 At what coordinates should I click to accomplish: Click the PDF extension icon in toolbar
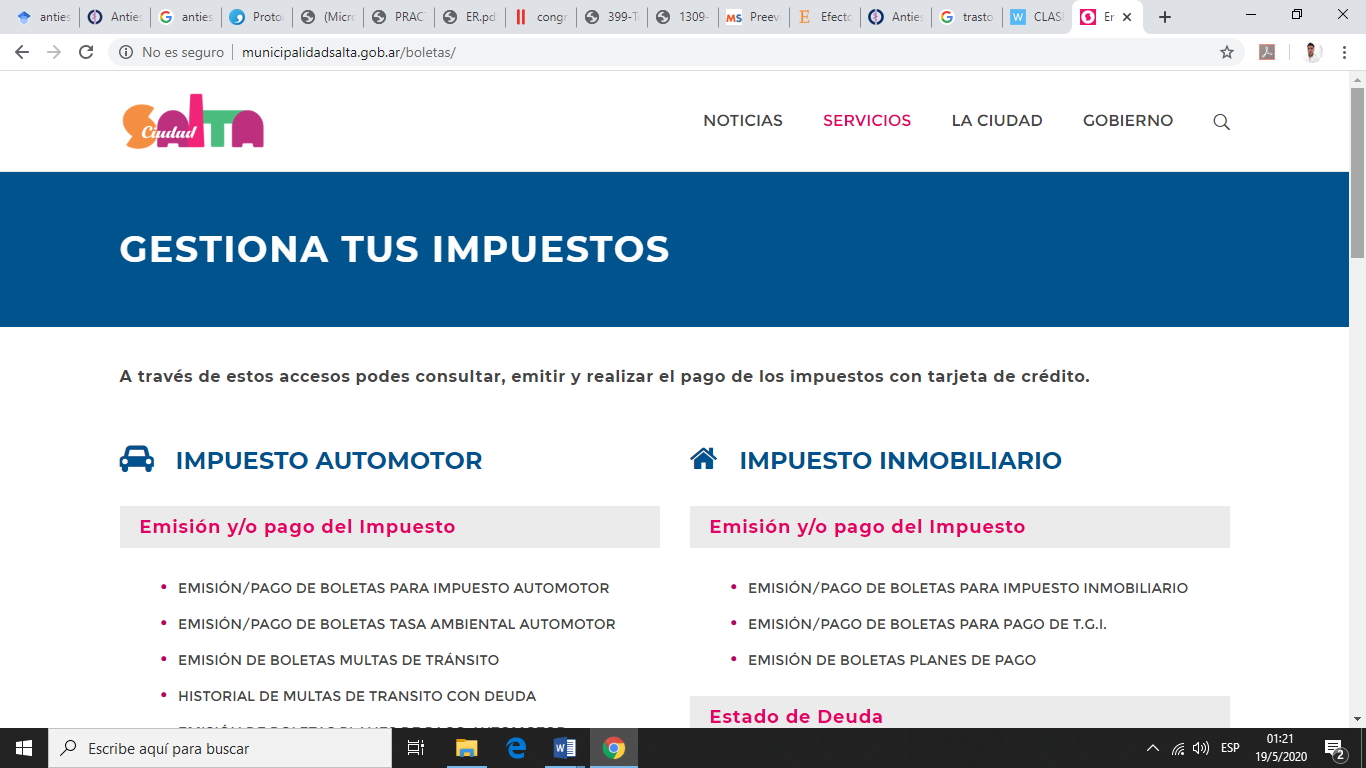click(1267, 52)
